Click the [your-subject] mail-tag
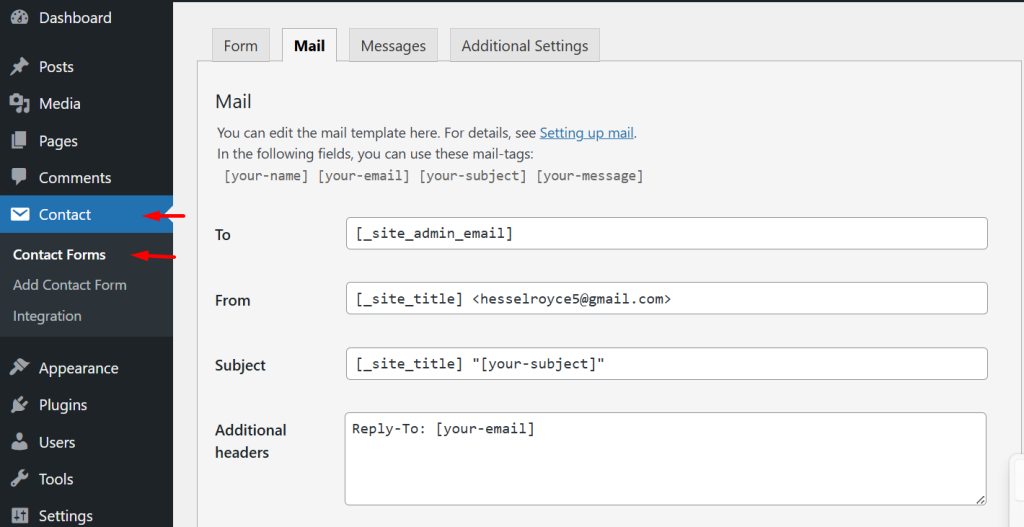The width and height of the screenshot is (1024, 527). click(473, 176)
